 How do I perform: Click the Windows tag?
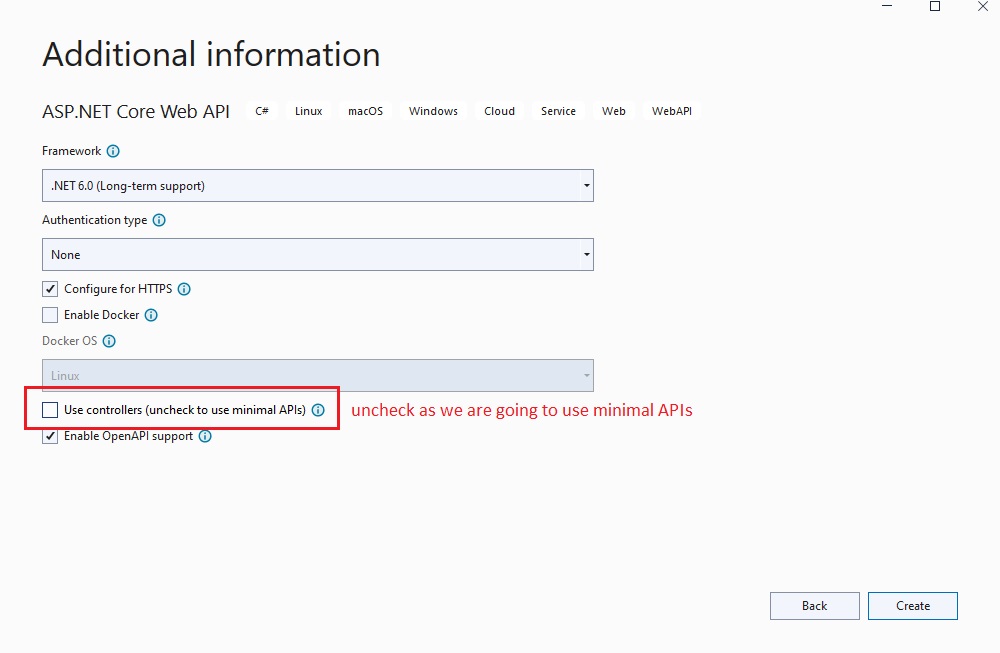click(x=434, y=111)
